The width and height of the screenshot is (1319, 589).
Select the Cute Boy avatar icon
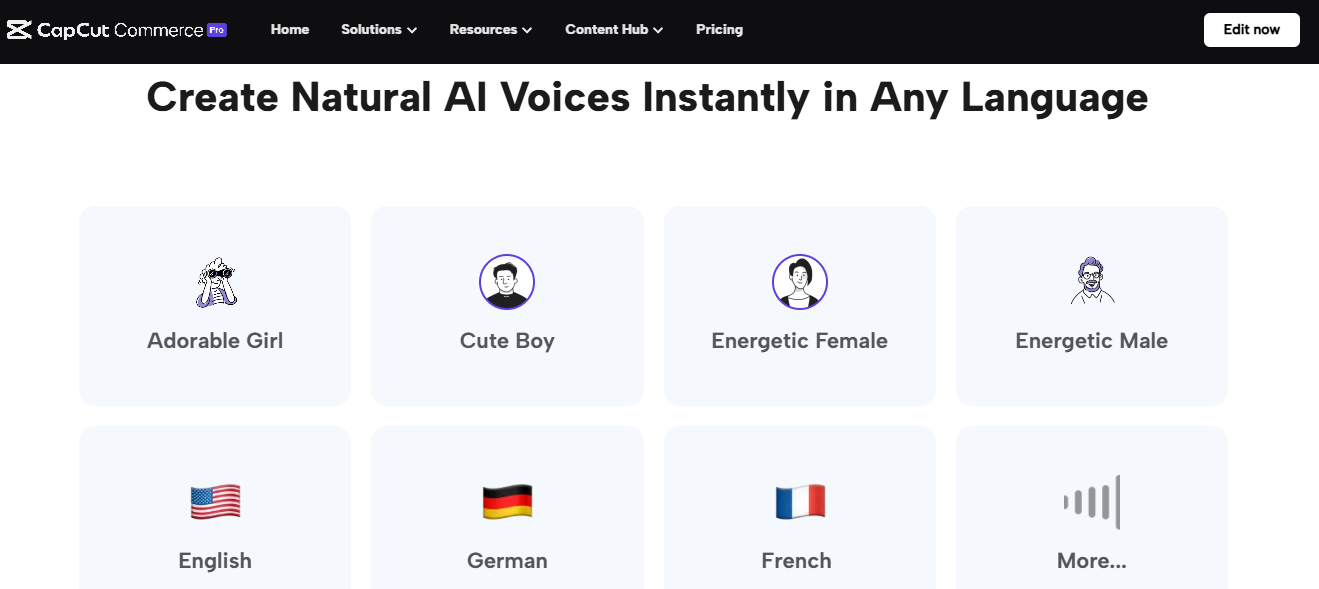click(x=507, y=282)
